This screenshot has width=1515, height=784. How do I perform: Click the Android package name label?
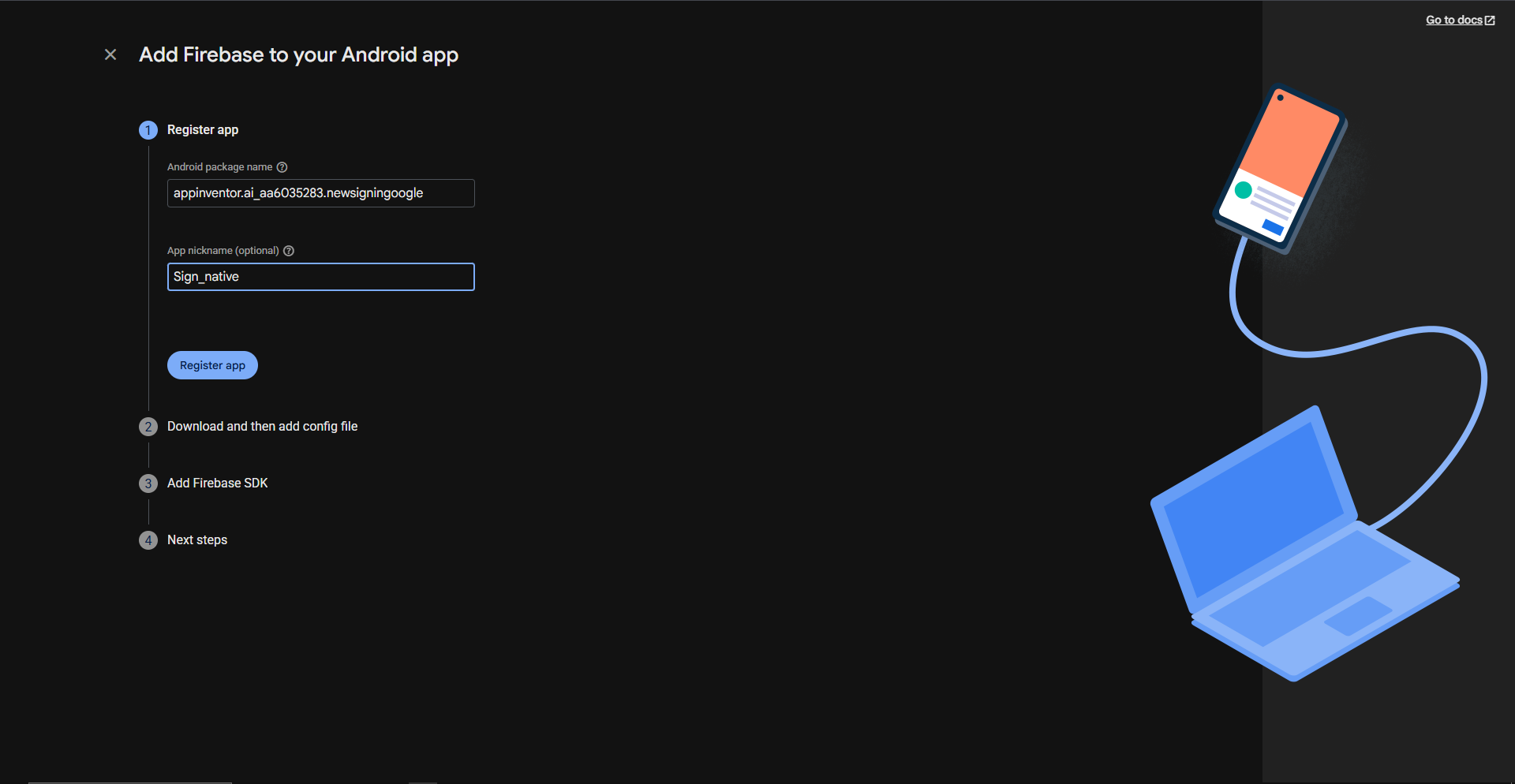click(x=219, y=167)
